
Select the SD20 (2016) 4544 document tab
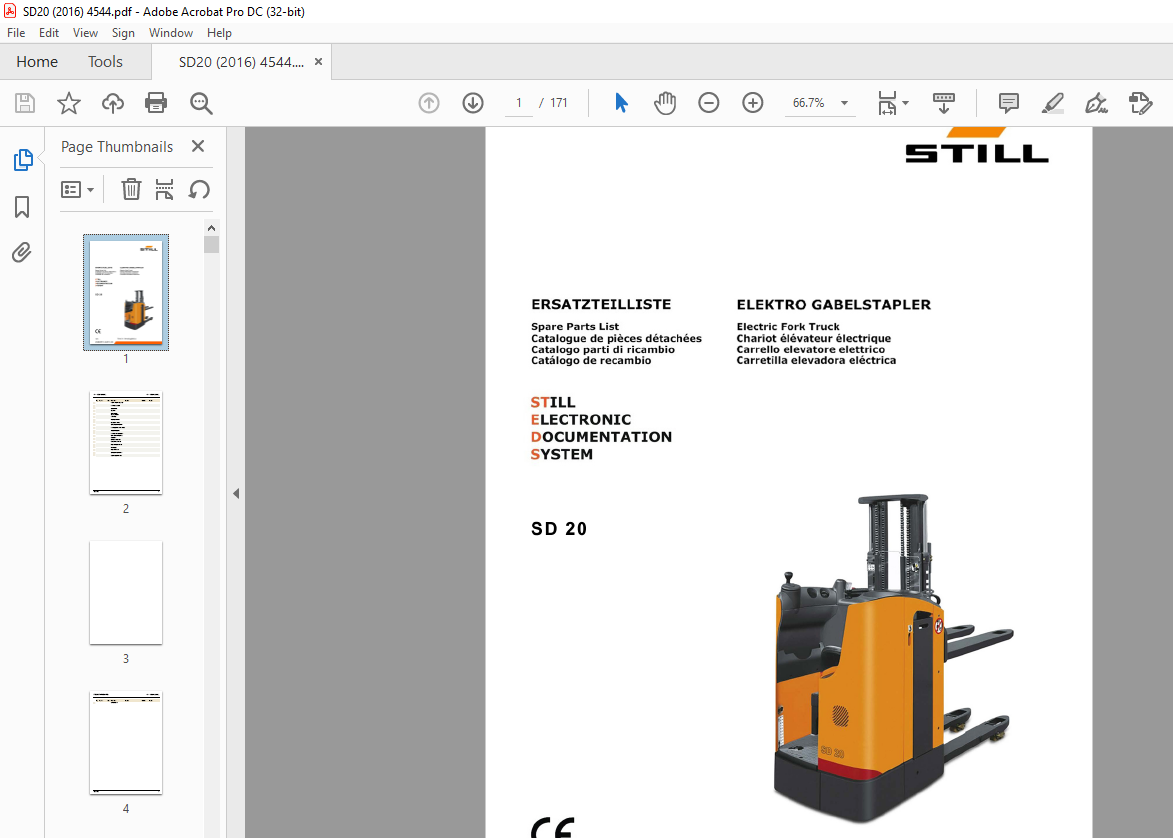[x=241, y=62]
